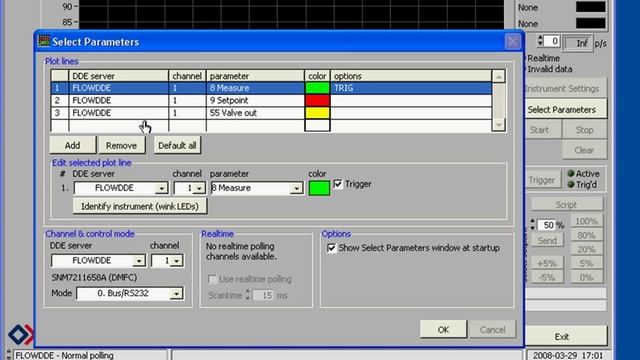Click yellow color swatch in 55 Valve out row
Screen dimensions: 640x360
click(317, 113)
